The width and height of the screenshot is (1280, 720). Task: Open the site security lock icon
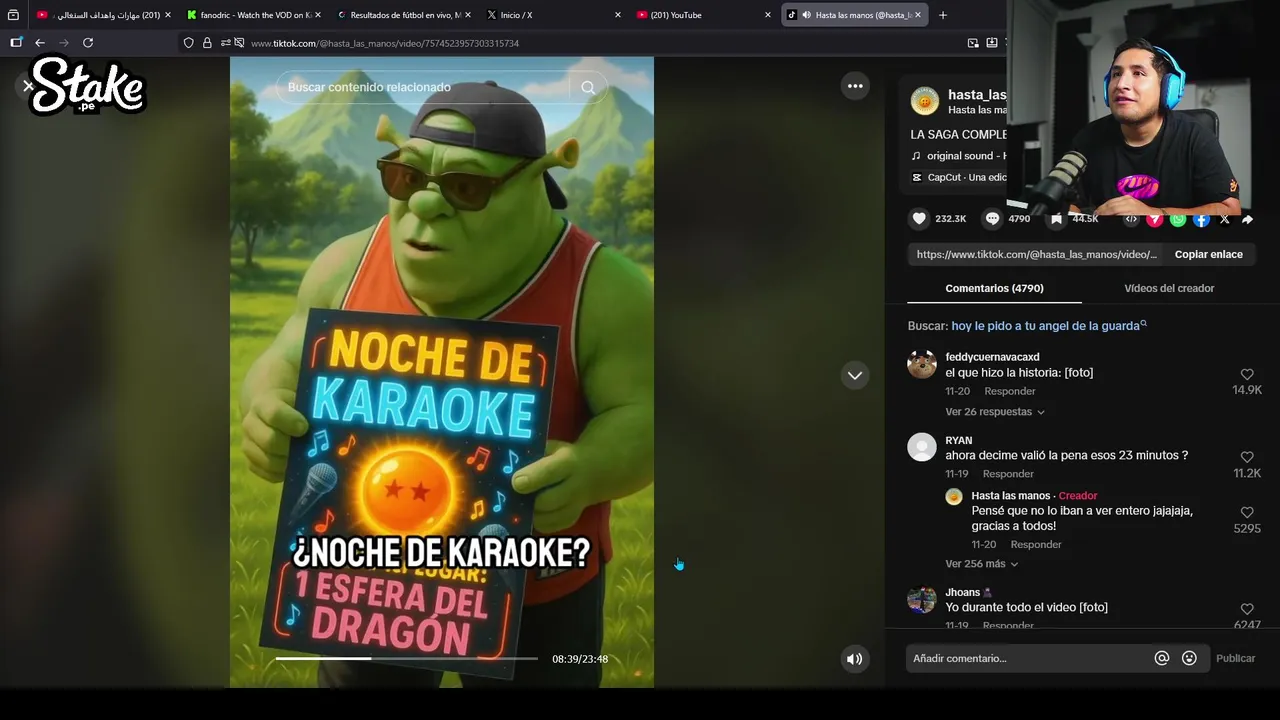pyautogui.click(x=207, y=43)
